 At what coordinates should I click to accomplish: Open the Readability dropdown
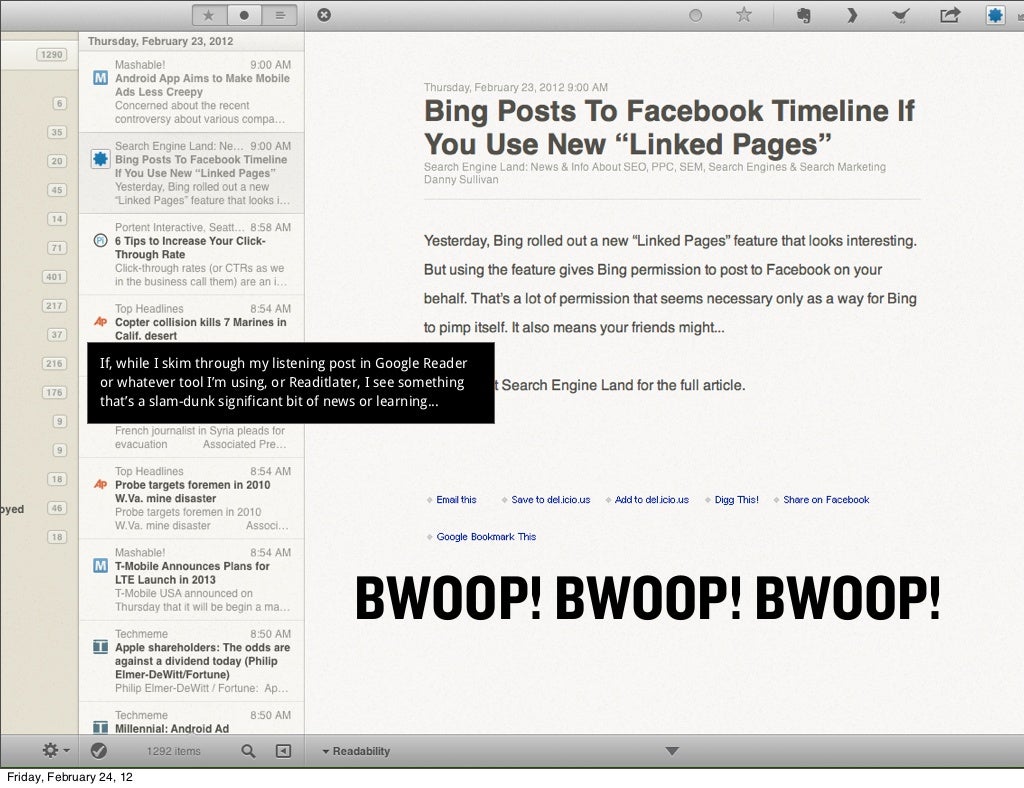pos(356,751)
